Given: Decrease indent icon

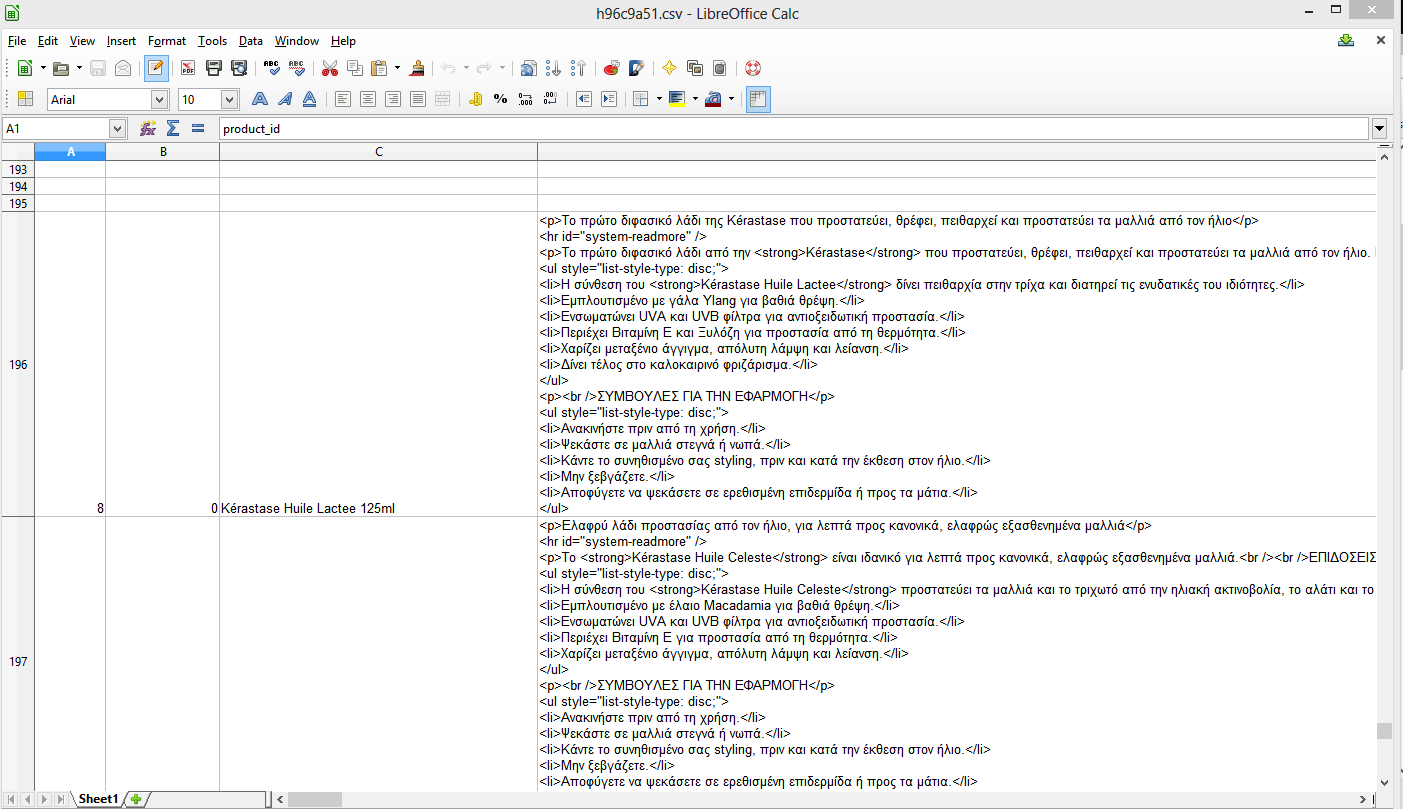Looking at the screenshot, I should click(583, 99).
